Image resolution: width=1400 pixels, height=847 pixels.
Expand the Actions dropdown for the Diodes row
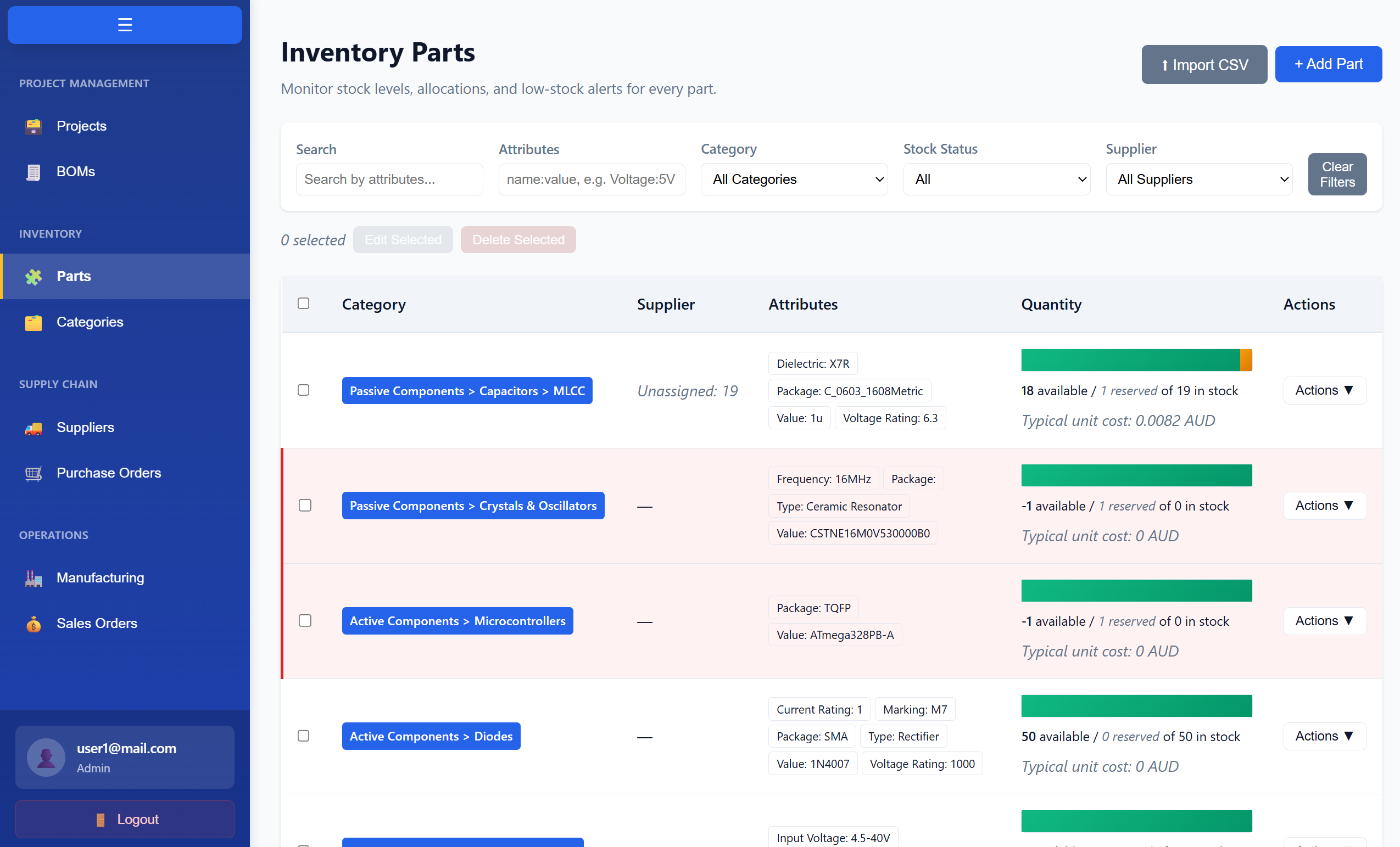(x=1324, y=736)
